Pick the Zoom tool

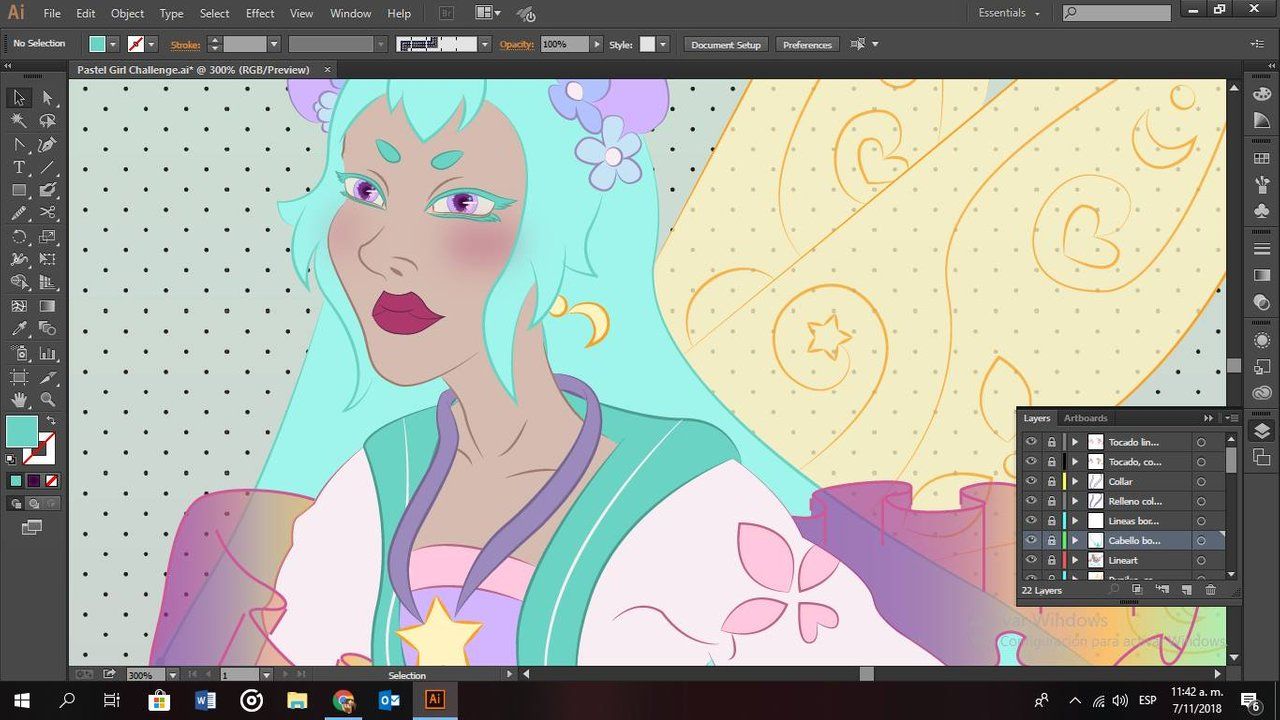click(x=47, y=400)
